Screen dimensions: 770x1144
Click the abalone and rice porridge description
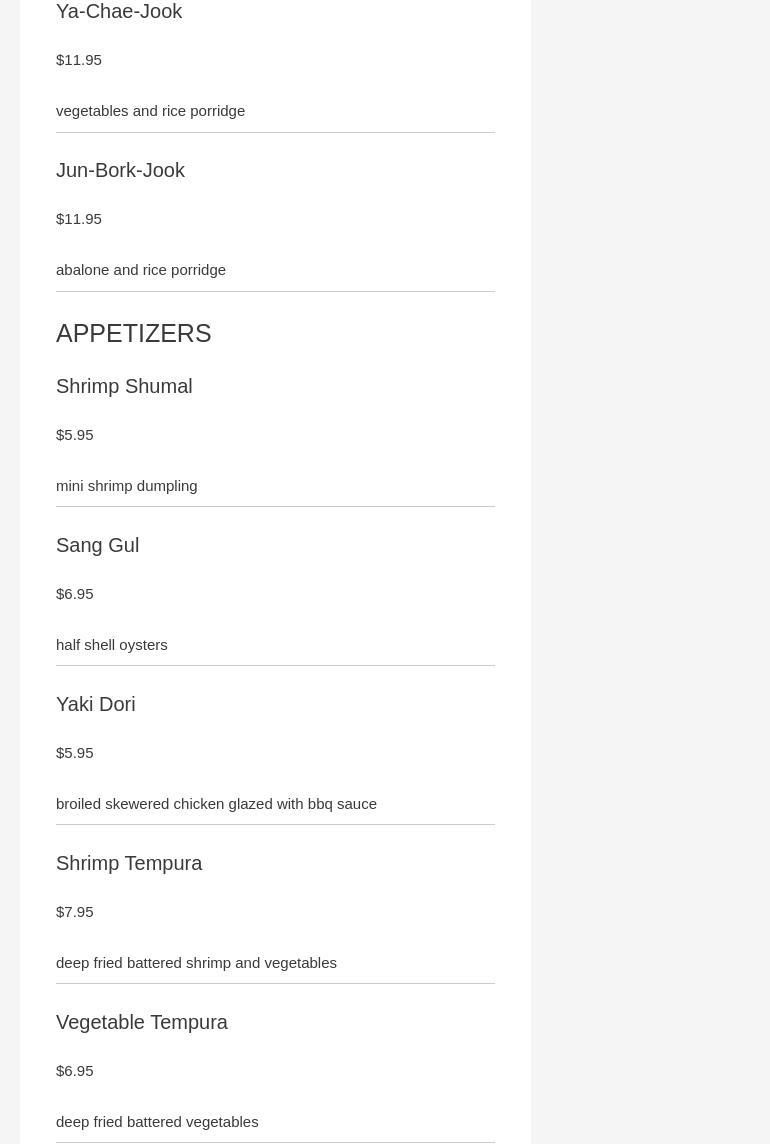click(x=141, y=270)
